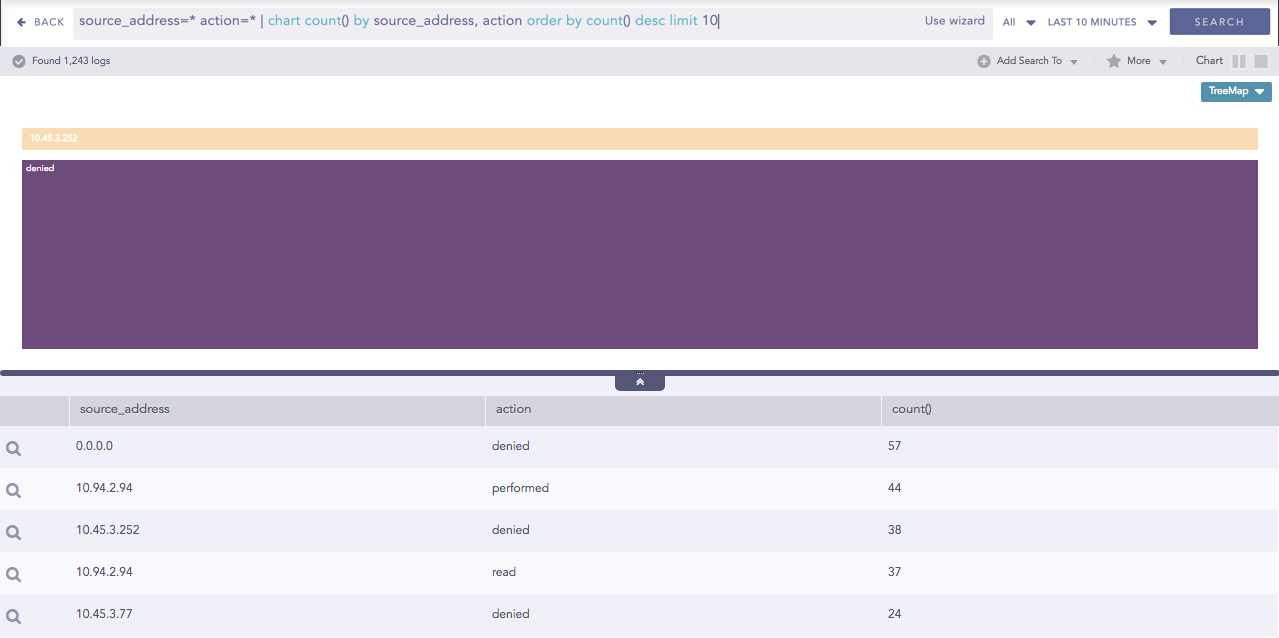Click the plus icon next to Add Search To

tap(984, 60)
